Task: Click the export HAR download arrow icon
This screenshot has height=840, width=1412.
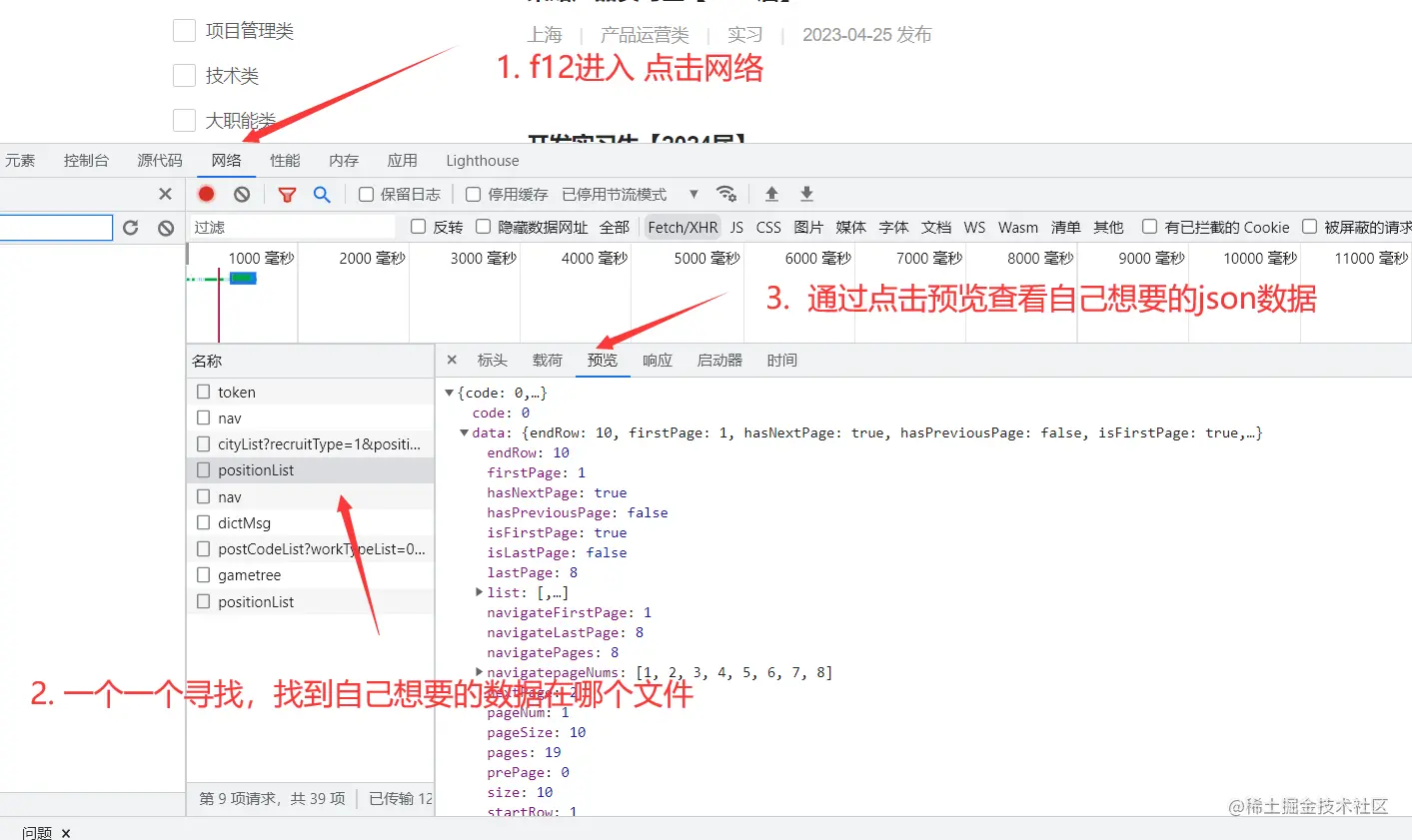Action: (806, 194)
